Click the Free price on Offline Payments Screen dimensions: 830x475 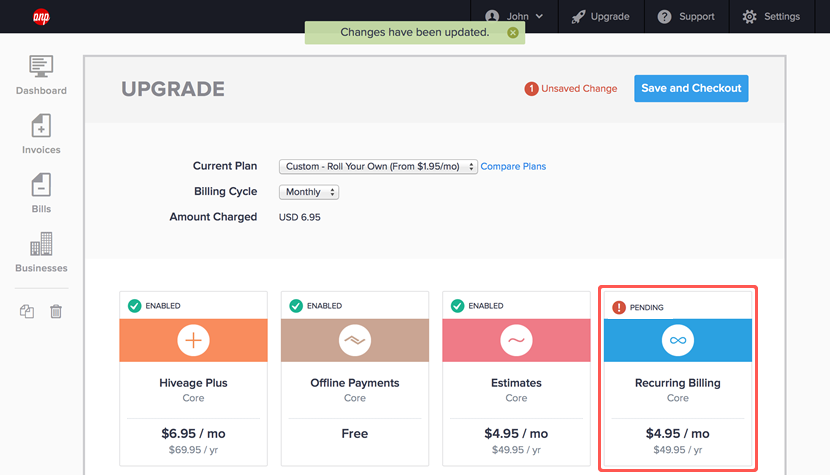355,434
